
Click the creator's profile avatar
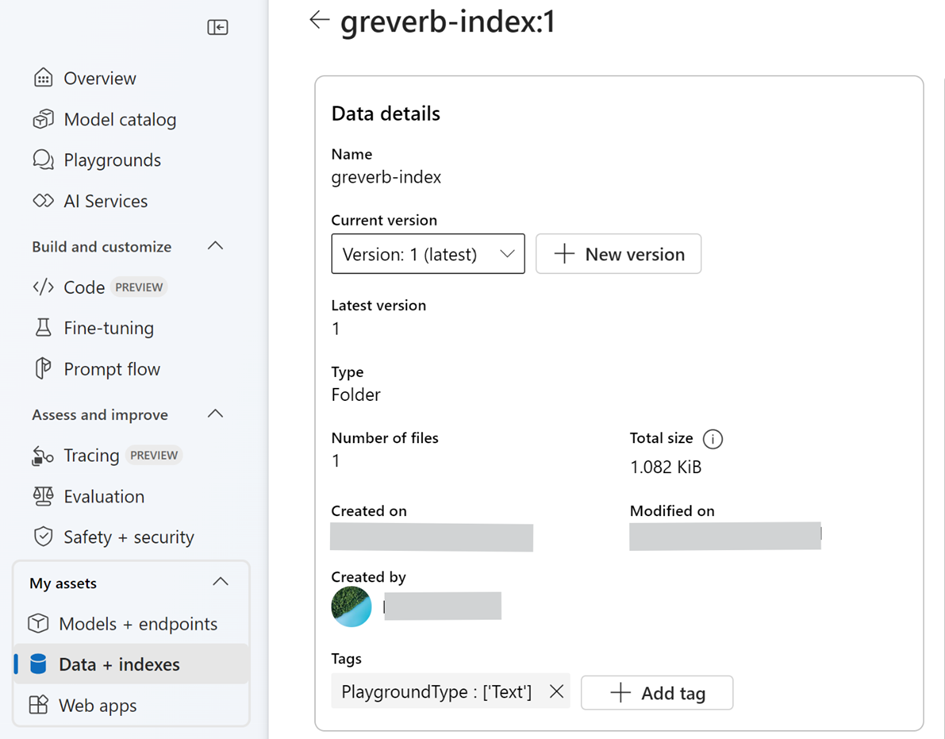click(351, 607)
